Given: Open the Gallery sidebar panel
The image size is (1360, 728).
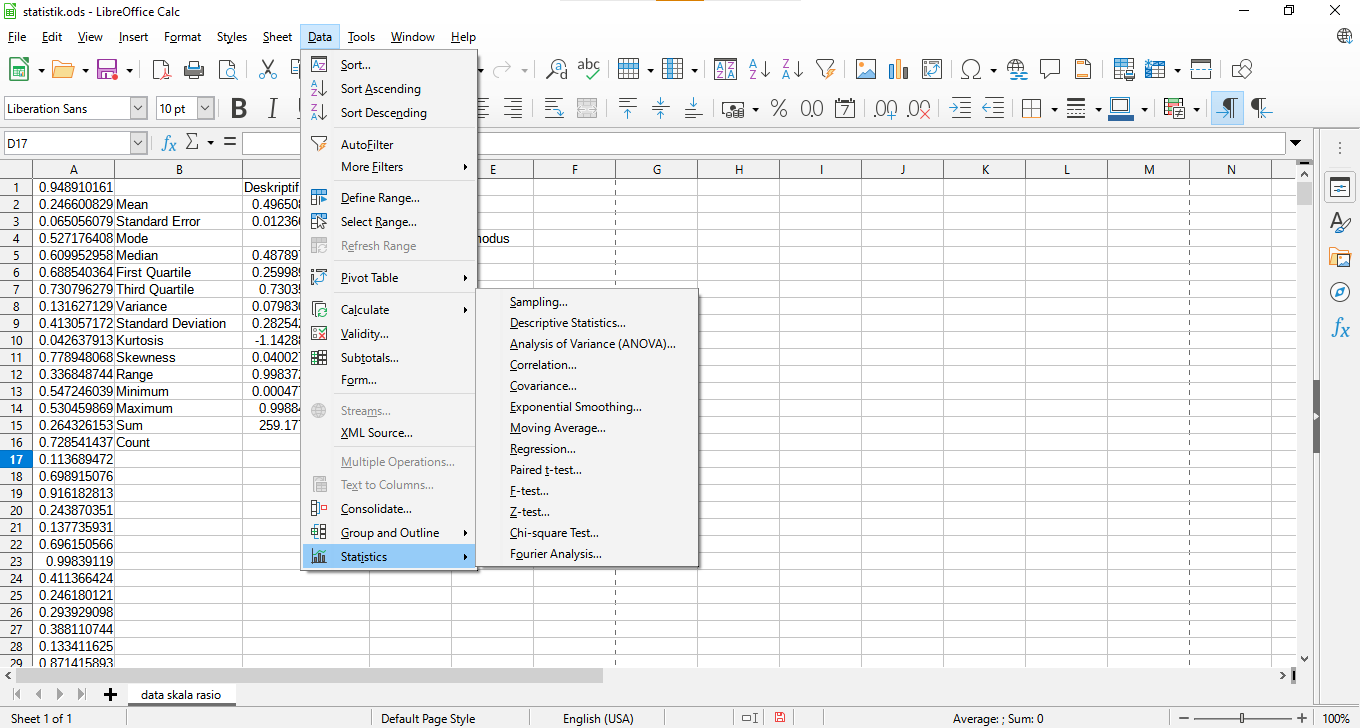Looking at the screenshot, I should [1340, 258].
